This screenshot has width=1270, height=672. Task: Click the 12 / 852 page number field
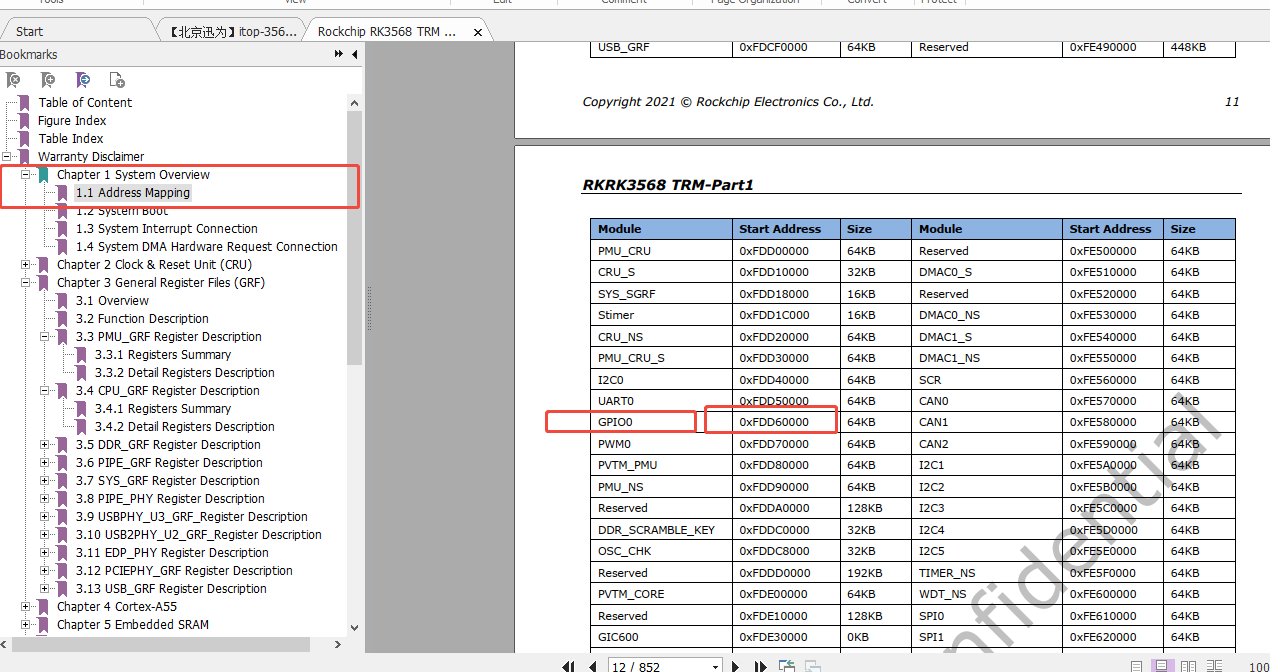(658, 666)
